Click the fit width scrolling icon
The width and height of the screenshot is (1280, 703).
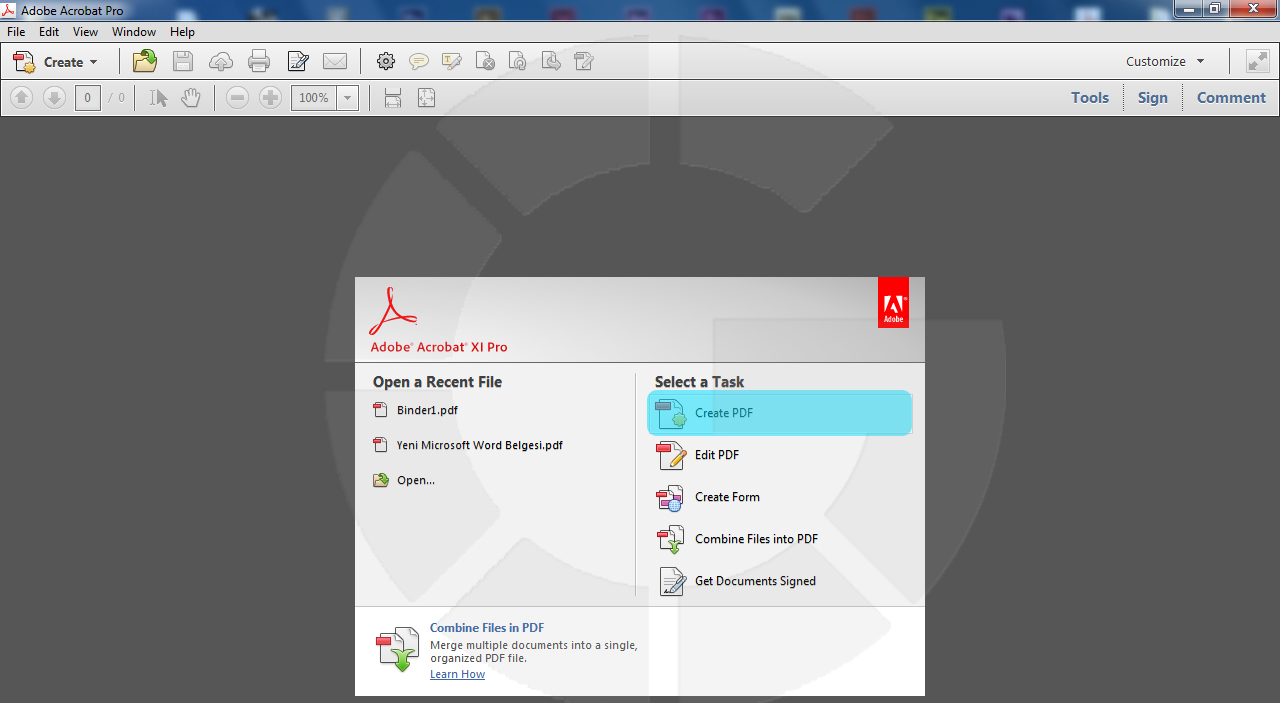coord(393,98)
